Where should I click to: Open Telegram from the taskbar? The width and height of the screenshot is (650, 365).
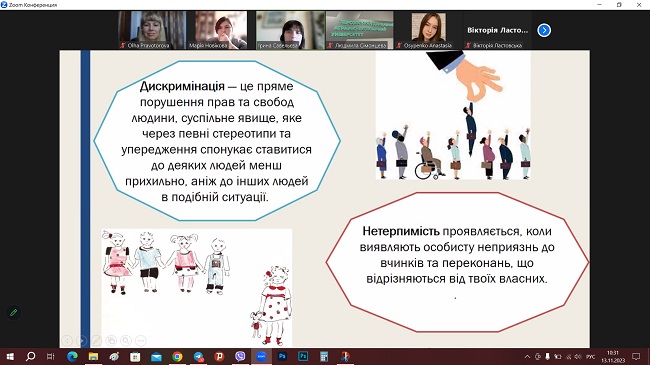tap(198, 356)
